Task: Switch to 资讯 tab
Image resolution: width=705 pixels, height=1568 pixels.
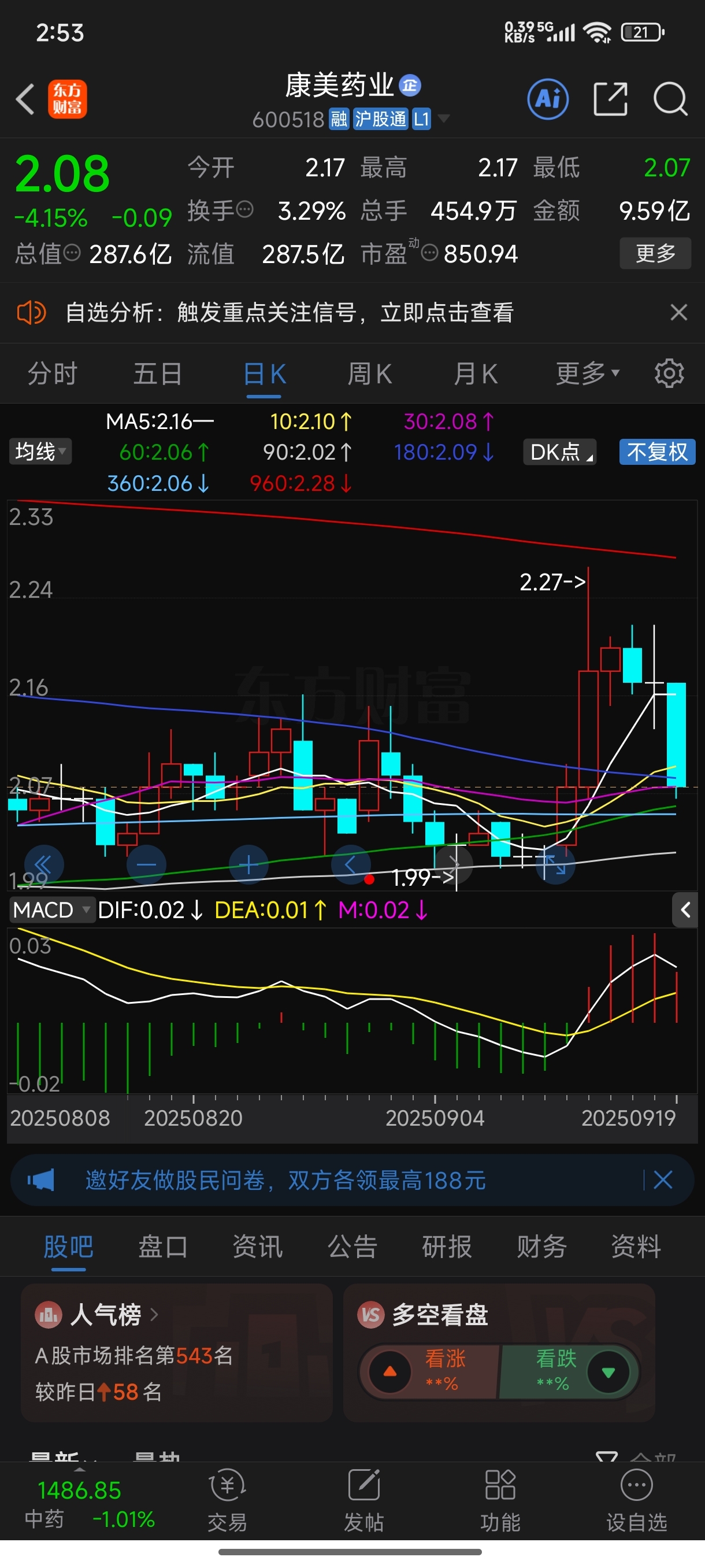Action: pos(258,1246)
